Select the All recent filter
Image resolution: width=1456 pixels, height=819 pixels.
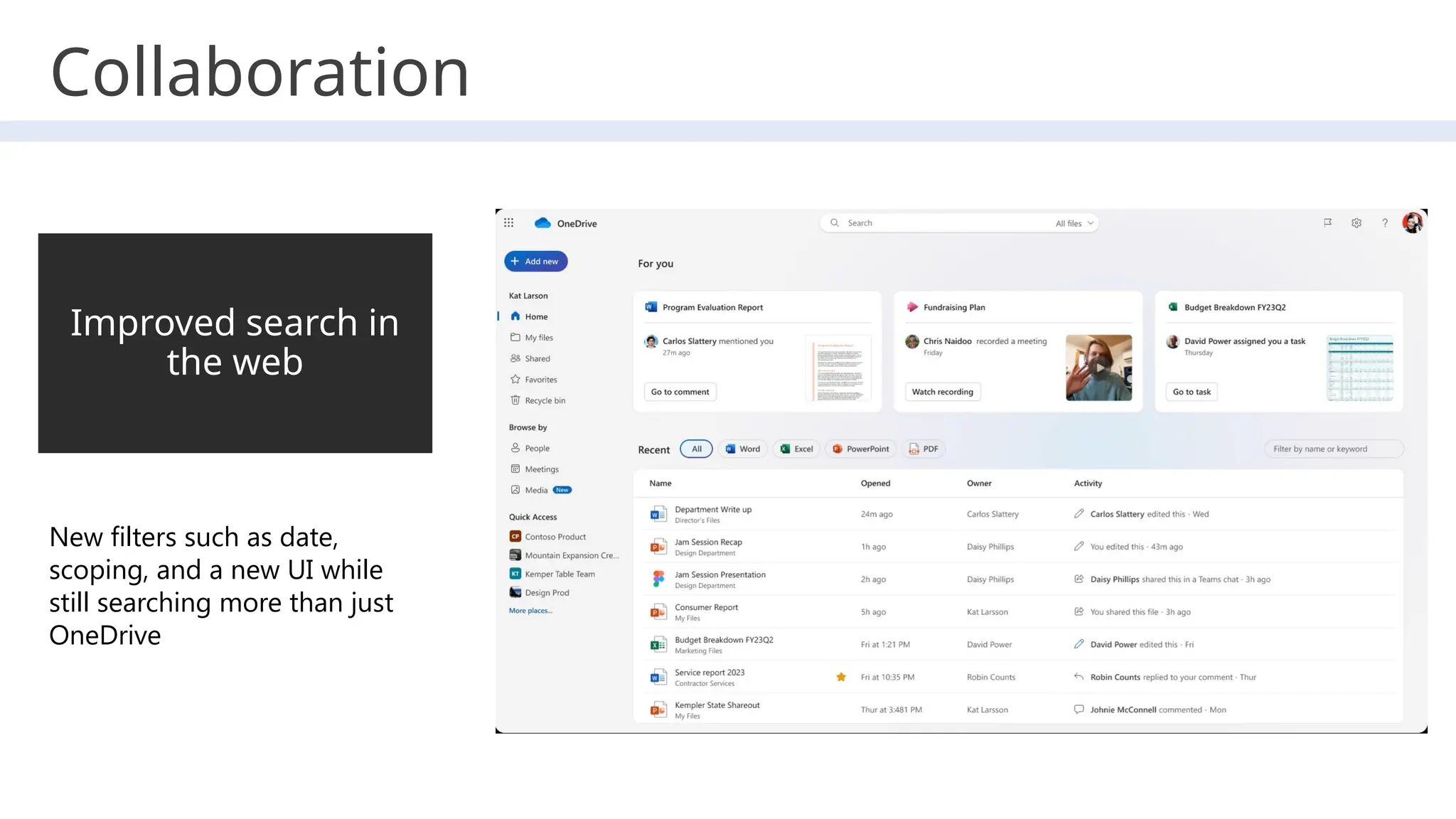697,449
